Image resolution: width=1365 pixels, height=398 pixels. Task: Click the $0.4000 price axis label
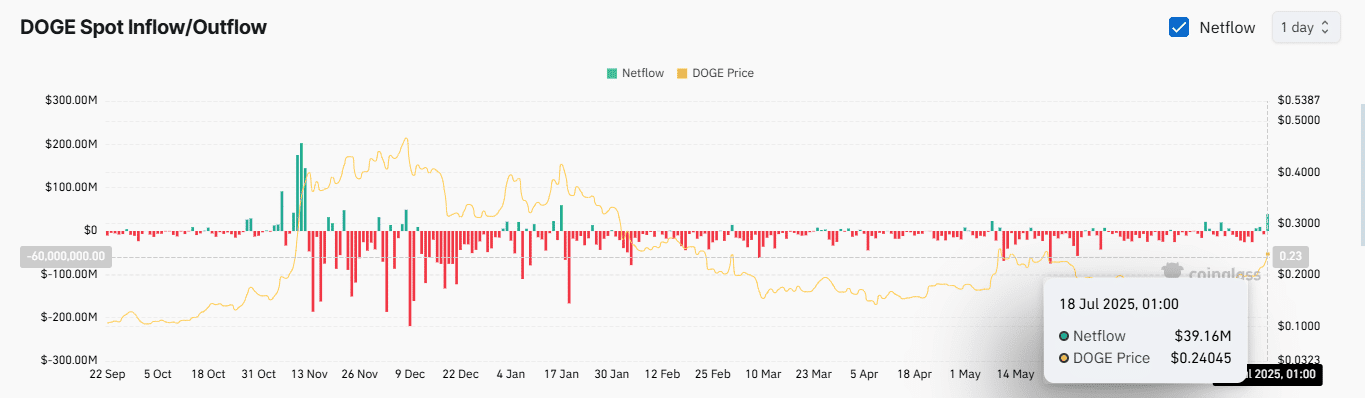coord(1300,172)
